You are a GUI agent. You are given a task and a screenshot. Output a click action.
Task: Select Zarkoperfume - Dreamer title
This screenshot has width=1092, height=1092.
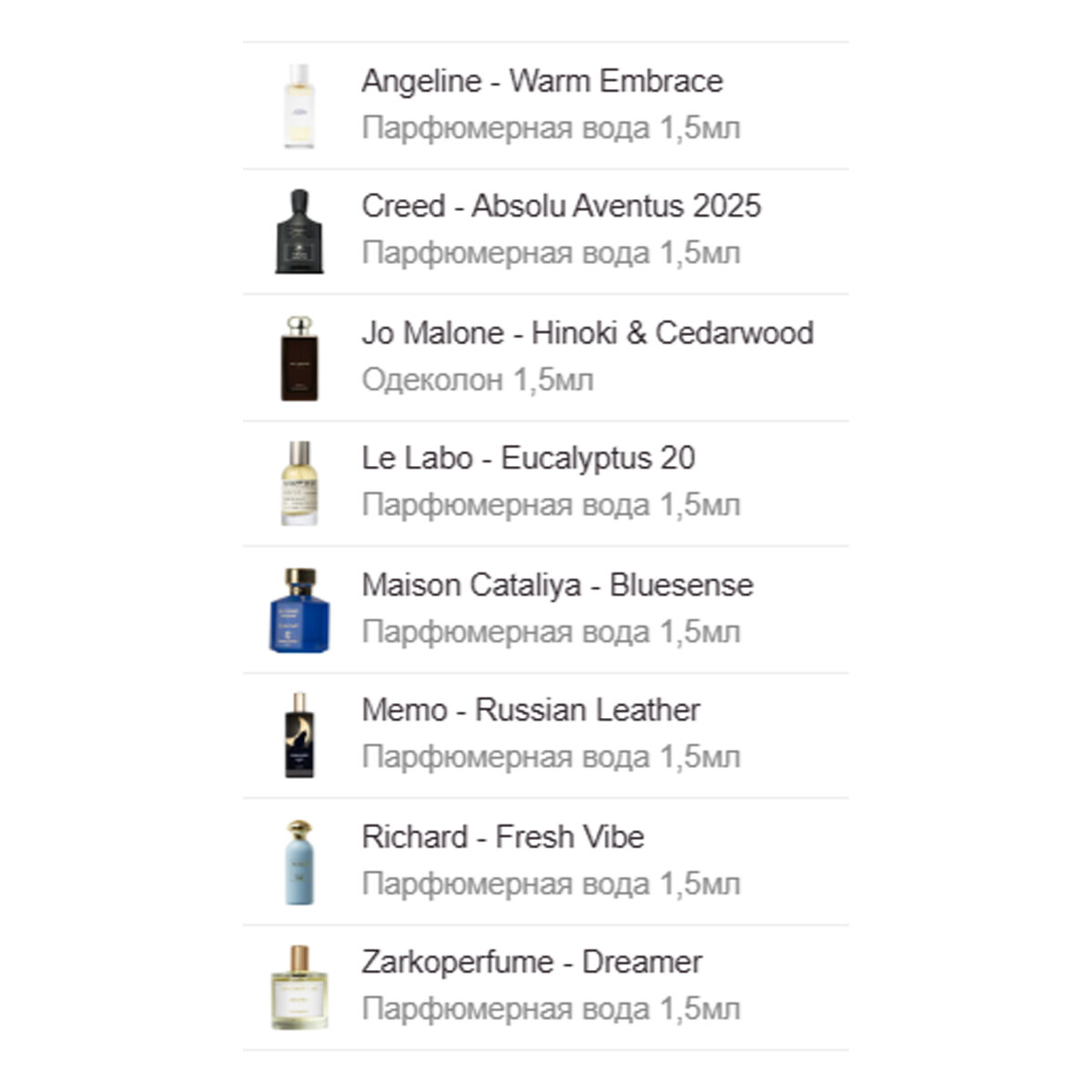[x=532, y=963]
